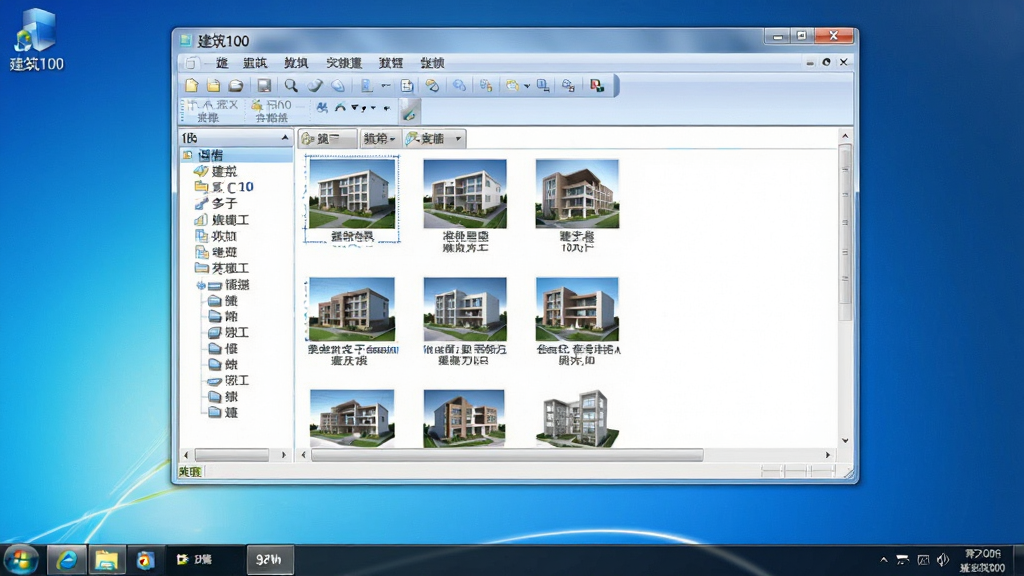
Task: Open the three-character menu in the menu bar
Action: tap(344, 63)
